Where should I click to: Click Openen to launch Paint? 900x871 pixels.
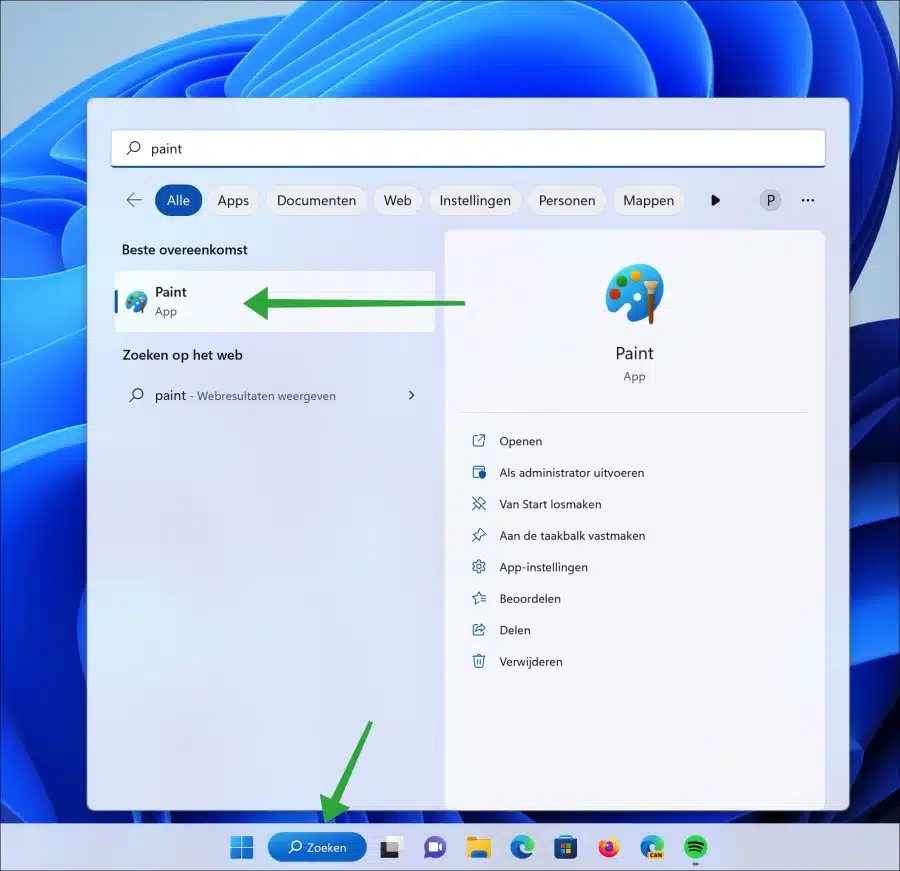[x=520, y=441]
